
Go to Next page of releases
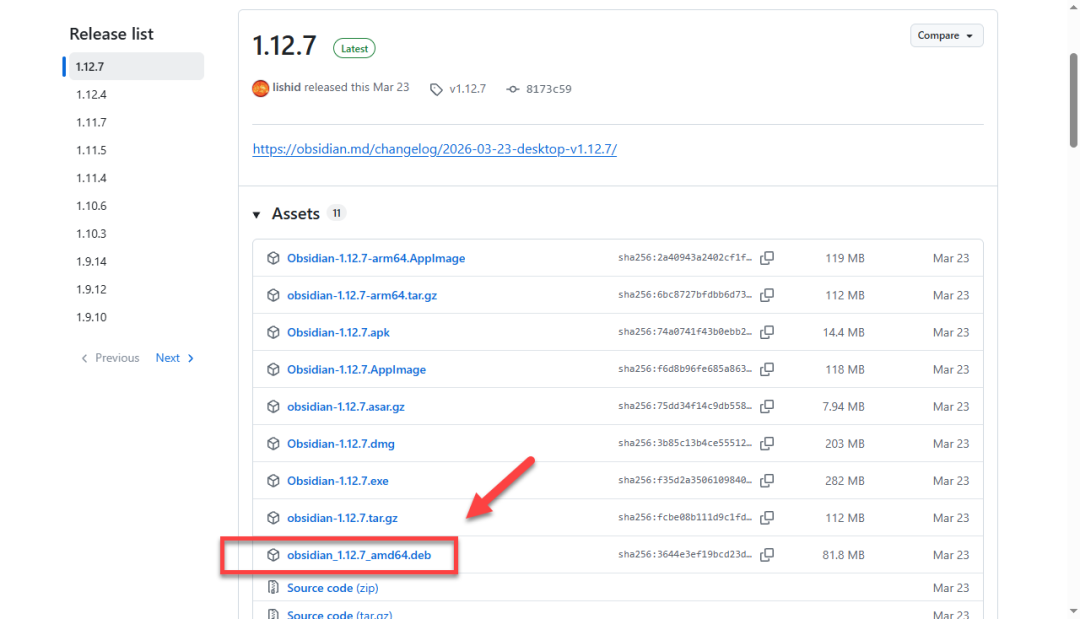point(175,358)
